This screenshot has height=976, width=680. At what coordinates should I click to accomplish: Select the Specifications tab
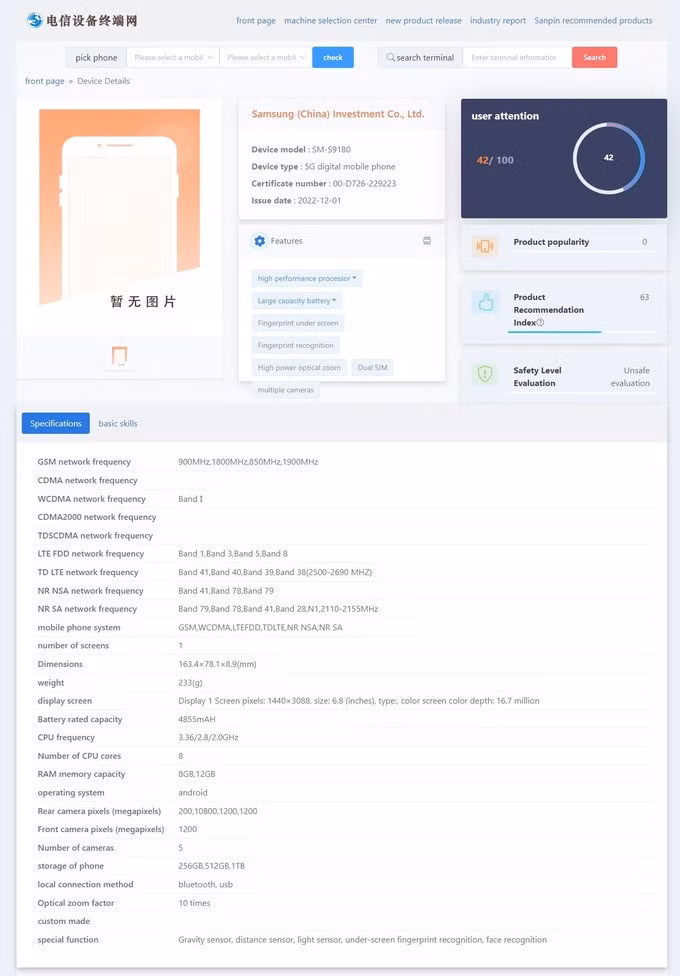[x=55, y=423]
